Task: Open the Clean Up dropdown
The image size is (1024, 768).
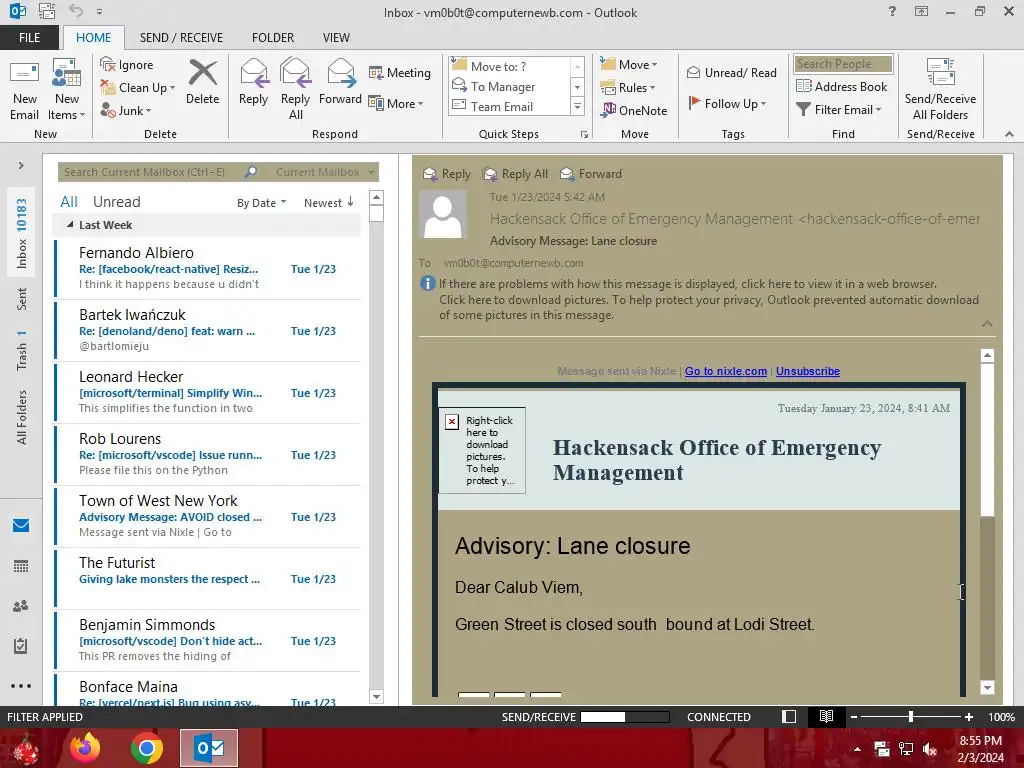Action: point(138,88)
